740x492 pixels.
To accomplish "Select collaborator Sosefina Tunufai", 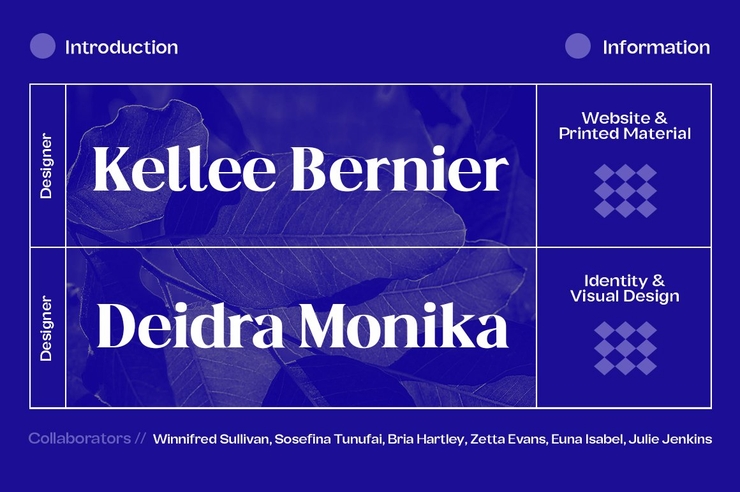I will (328, 439).
